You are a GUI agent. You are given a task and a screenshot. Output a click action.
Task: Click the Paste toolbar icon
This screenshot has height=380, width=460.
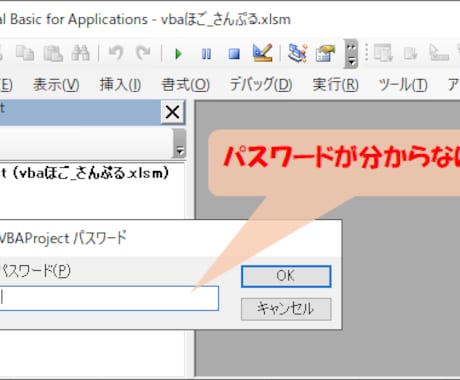click(53, 53)
